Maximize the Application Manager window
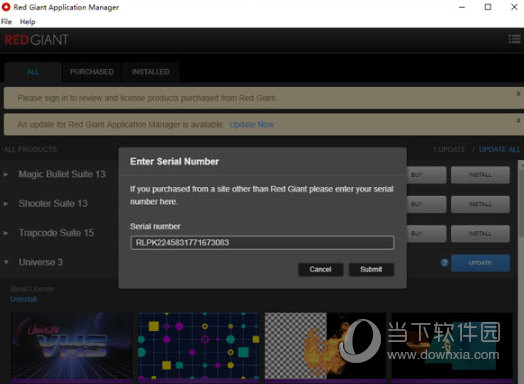 point(488,7)
